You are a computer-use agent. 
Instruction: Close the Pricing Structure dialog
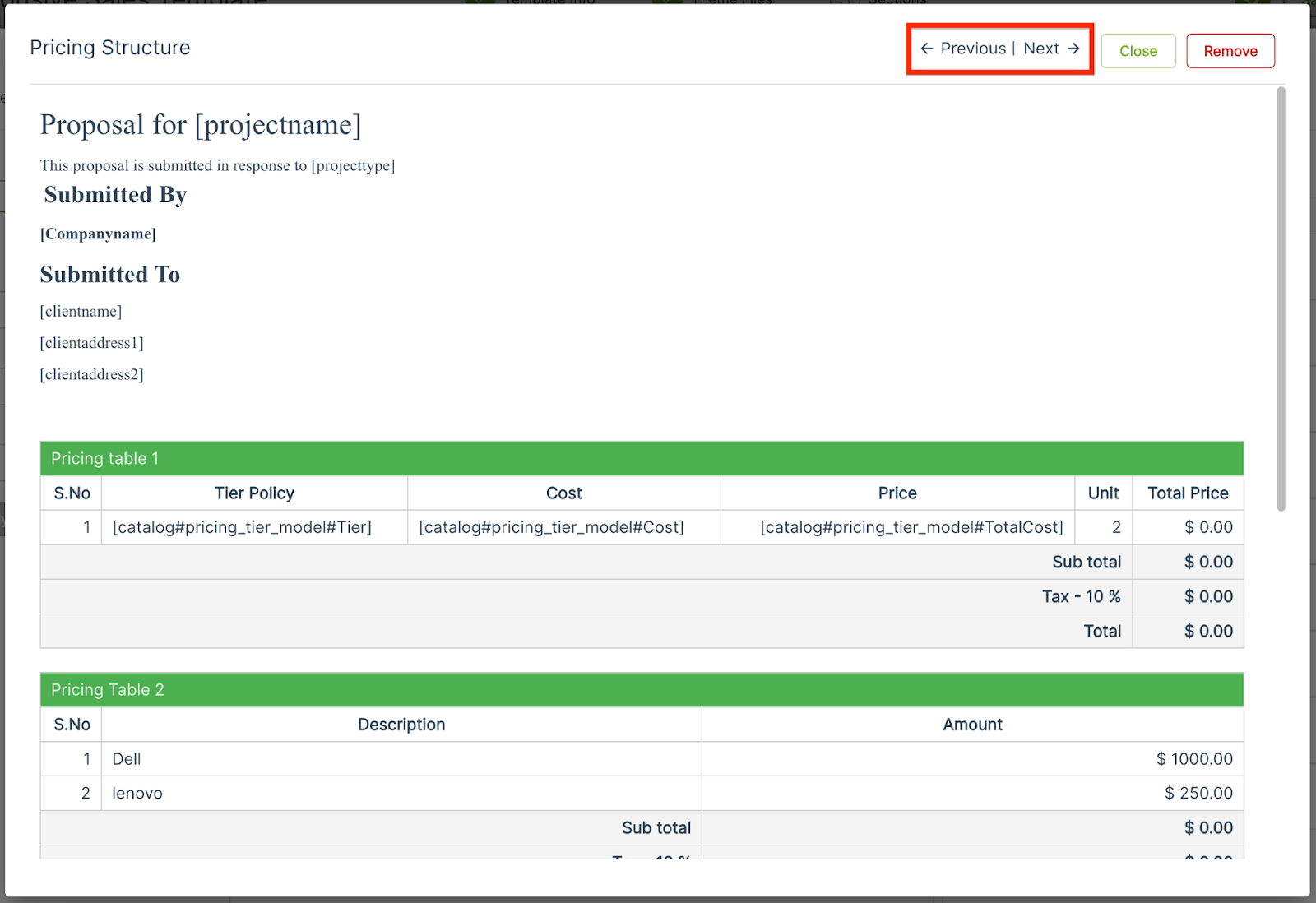point(1138,51)
